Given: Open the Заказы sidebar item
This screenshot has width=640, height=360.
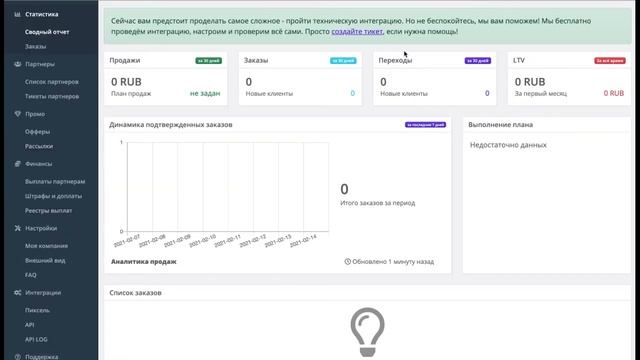Looking at the screenshot, I should click(36, 47).
